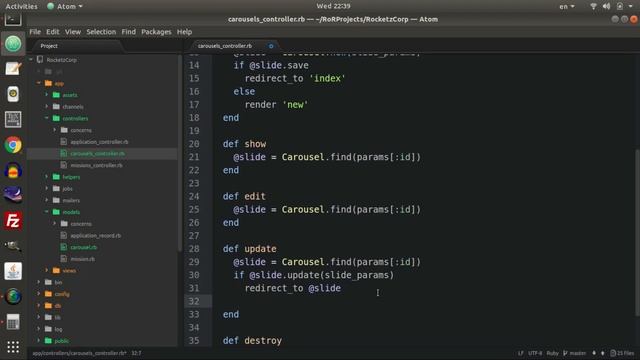The image size is (640, 360).
Task: Expand the assets folder
Action: [47, 95]
